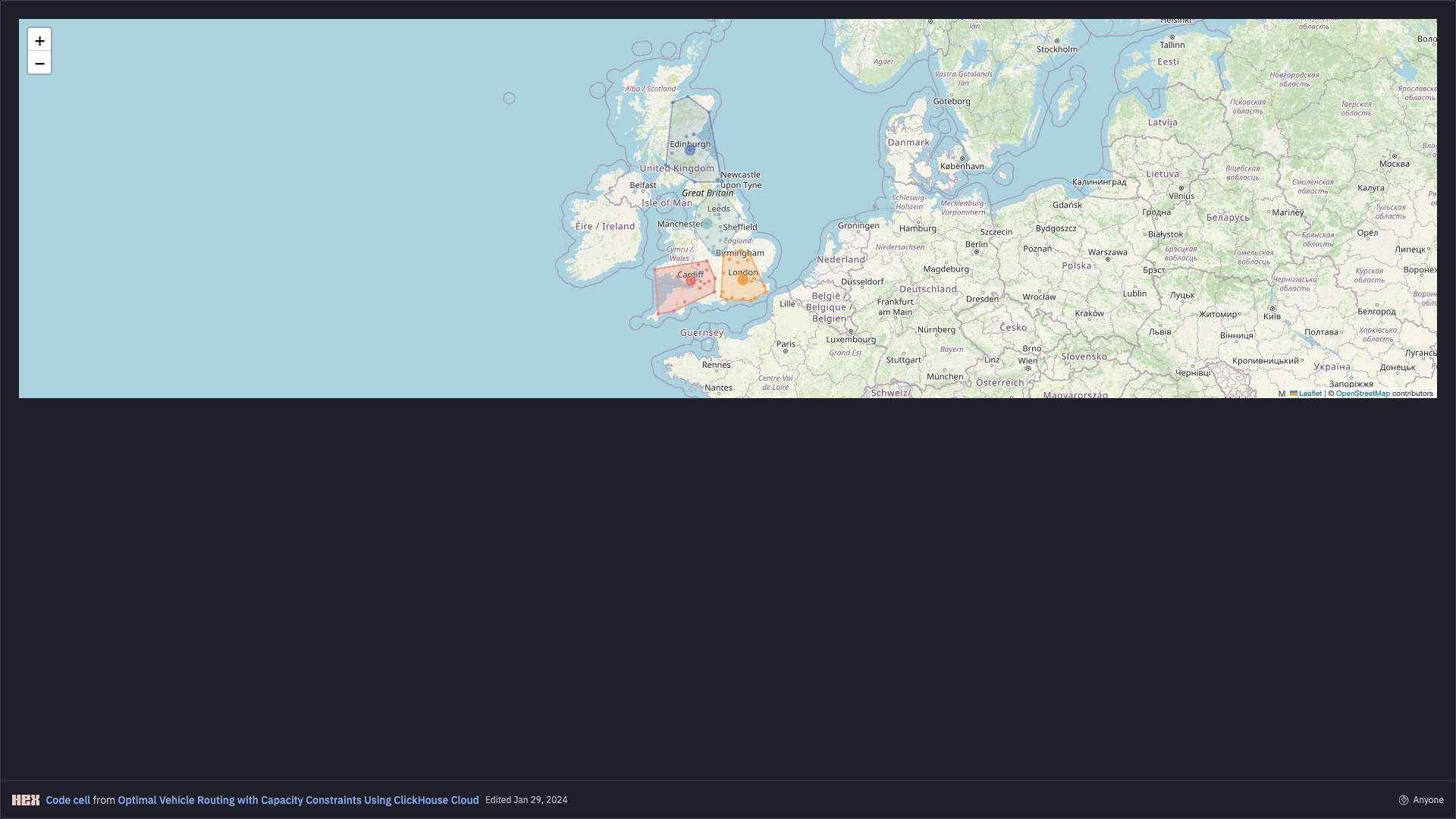Viewport: 1456px width, 819px height.
Task: Open Optimal Vehicle Routing with Capacity Constraints notebook
Action: pos(298,799)
